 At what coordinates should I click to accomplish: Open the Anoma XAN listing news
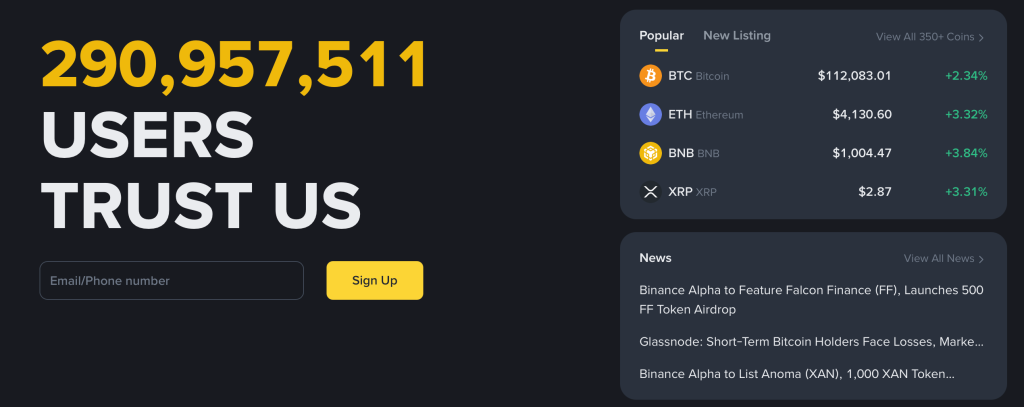click(796, 374)
